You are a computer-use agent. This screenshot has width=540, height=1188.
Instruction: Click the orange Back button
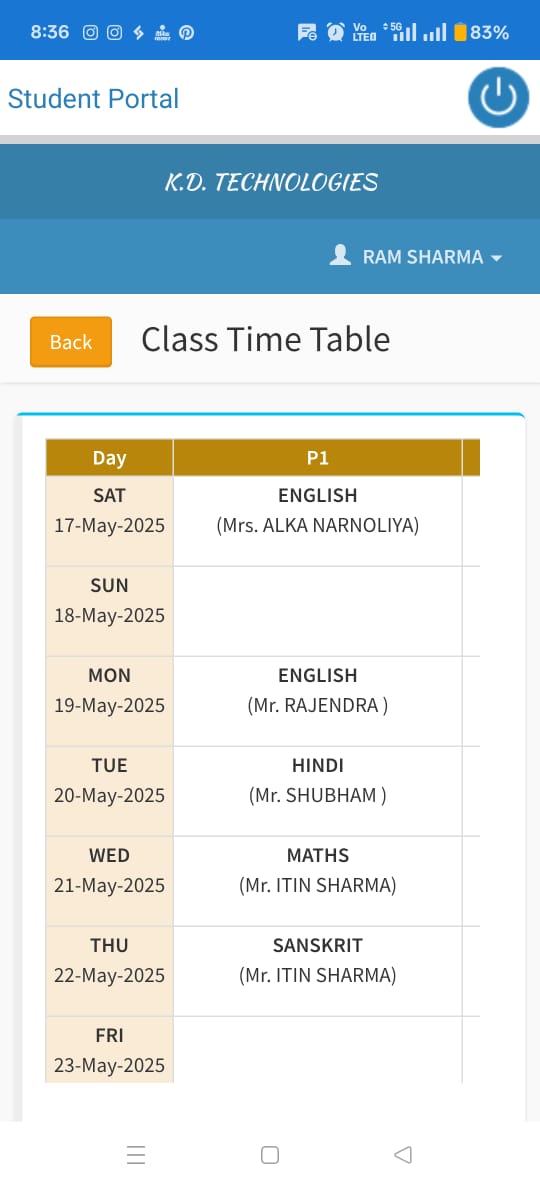(x=71, y=342)
